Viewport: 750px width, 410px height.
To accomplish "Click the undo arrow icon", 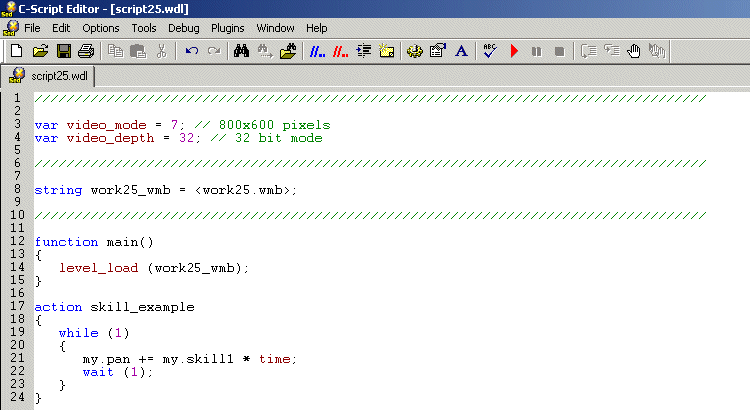I will click(x=191, y=50).
